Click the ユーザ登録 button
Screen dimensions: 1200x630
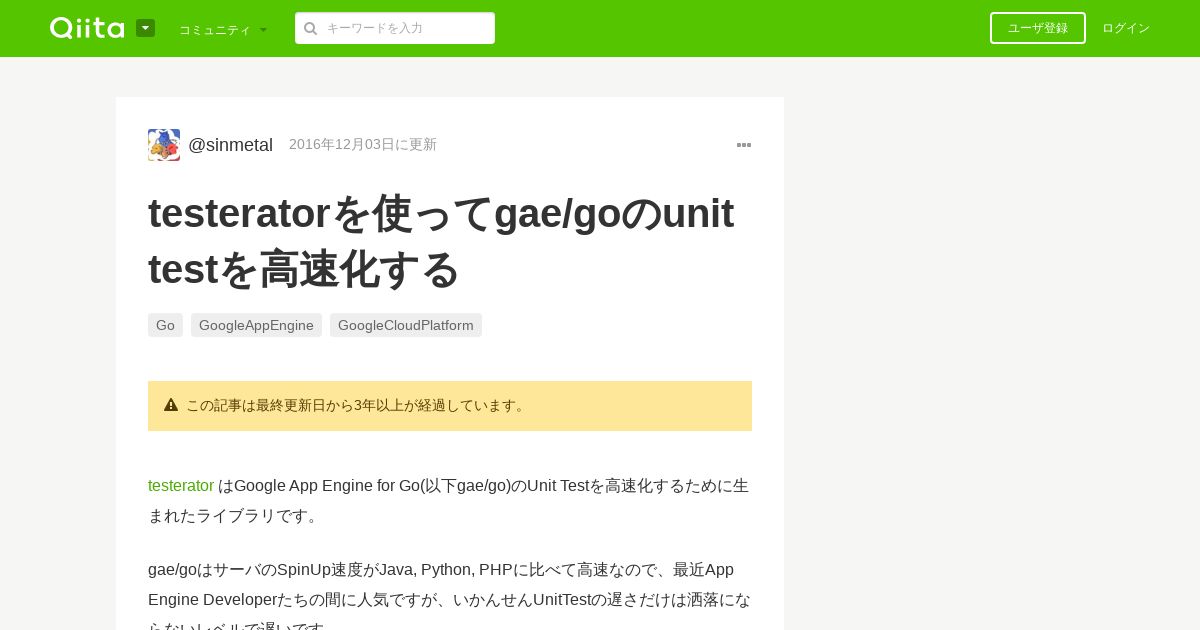click(1038, 28)
